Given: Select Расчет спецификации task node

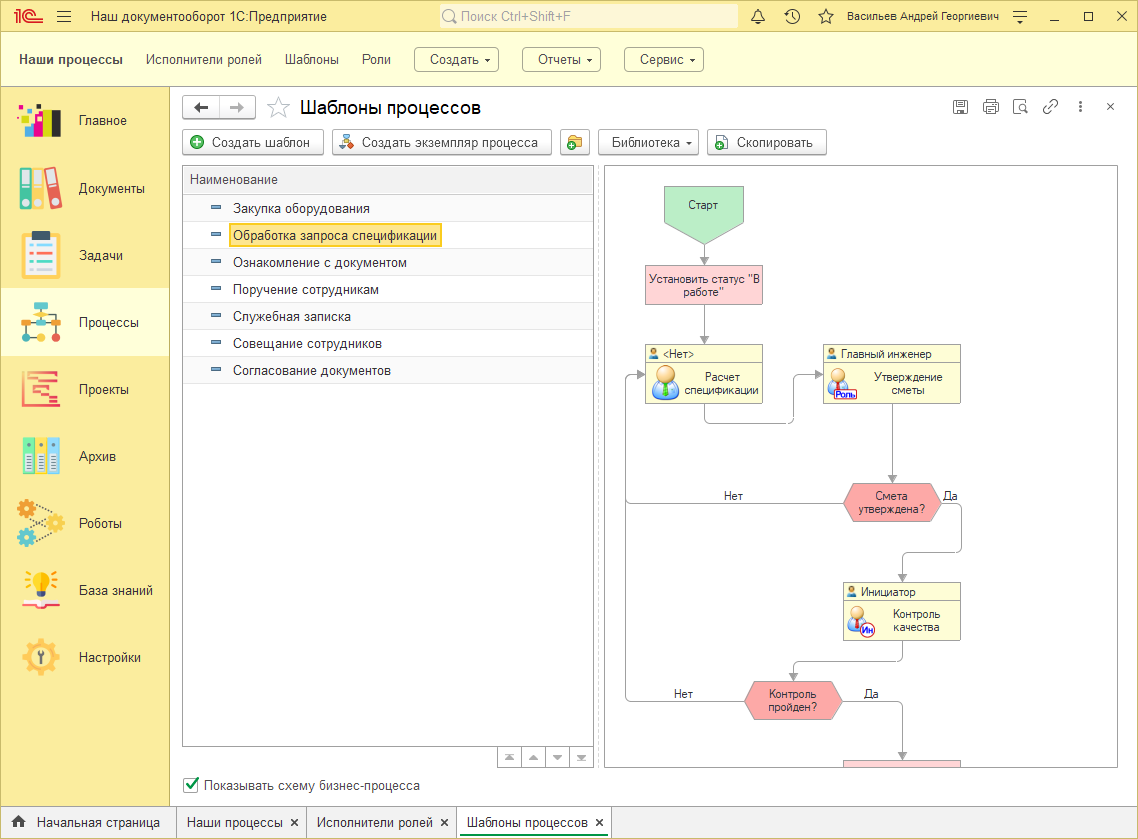Looking at the screenshot, I should 704,374.
